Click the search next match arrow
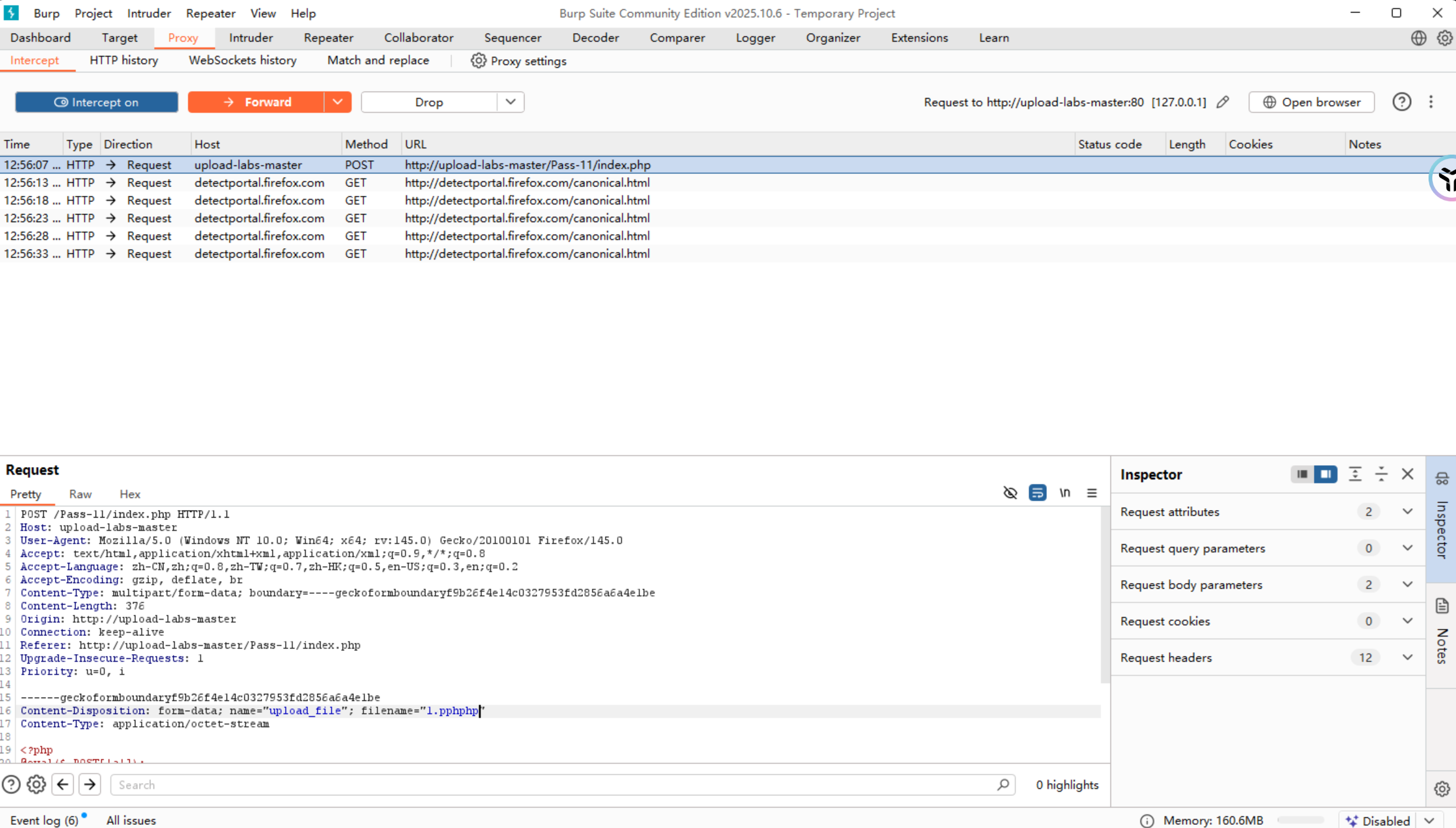 (90, 784)
